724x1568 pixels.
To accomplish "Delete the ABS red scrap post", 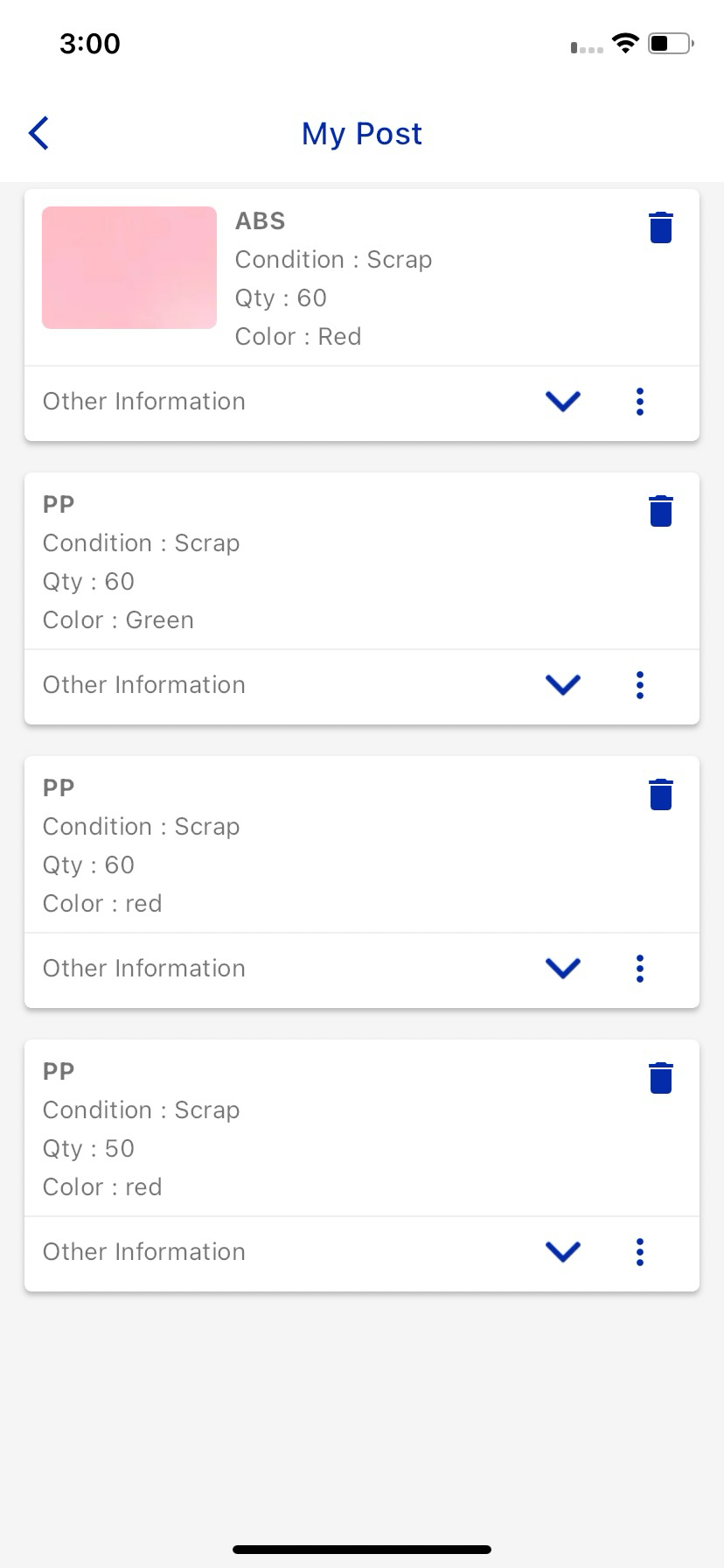I will pyautogui.click(x=661, y=227).
